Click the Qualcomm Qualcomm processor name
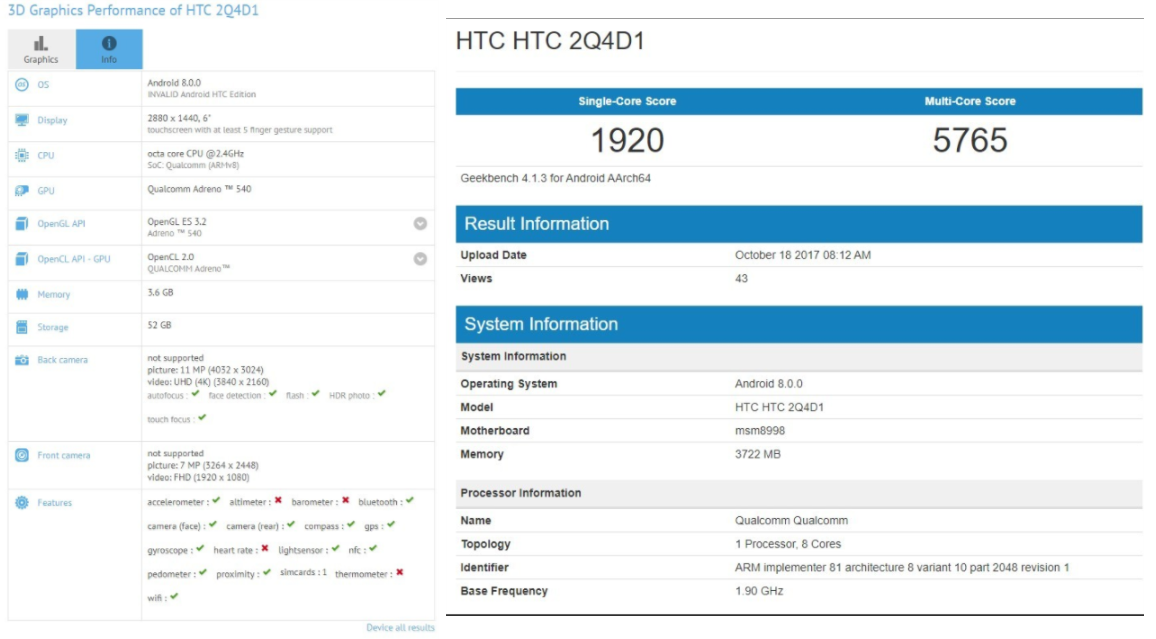1156x639 pixels. [791, 520]
